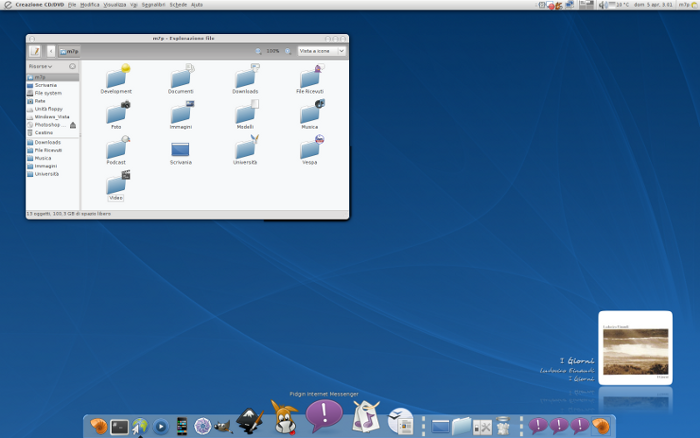Screen dimensions: 700x438
Task: Open the Segnalibri menu
Action: click(x=153, y=5)
